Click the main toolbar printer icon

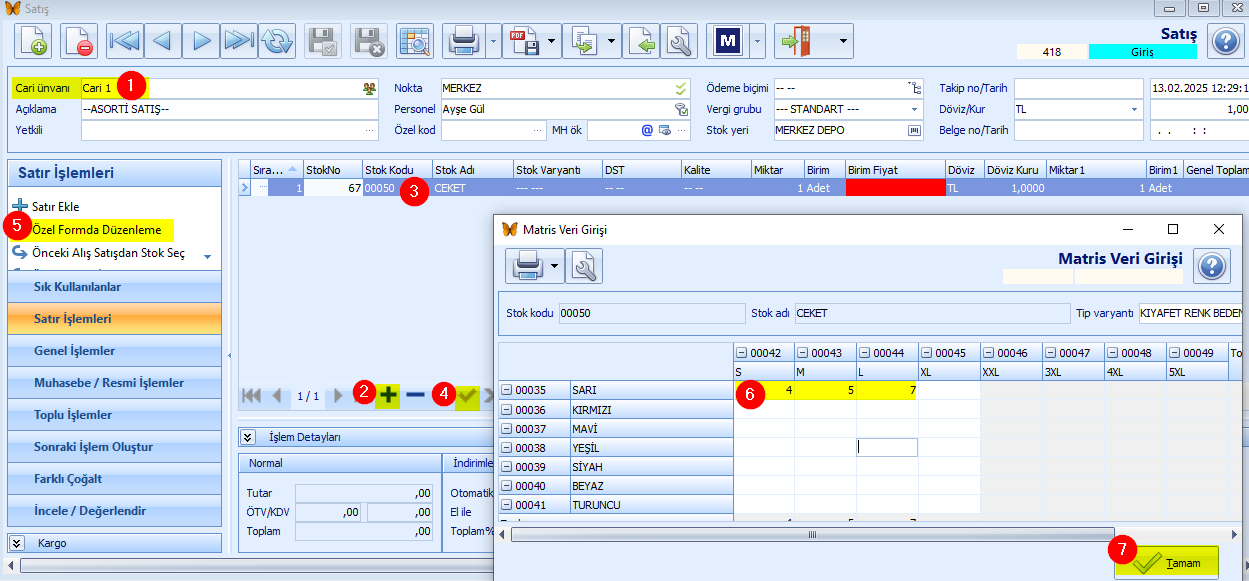point(465,41)
